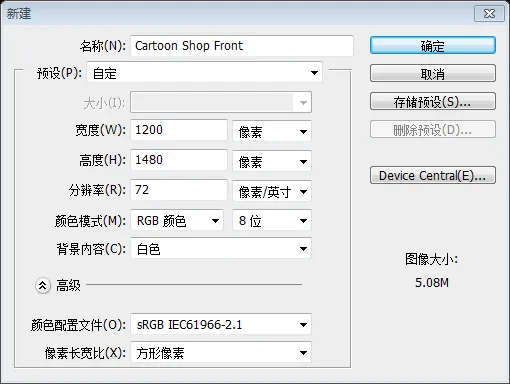Collapse the 高级 advanced section toggle
Screen dimensions: 510x384
tap(43, 285)
